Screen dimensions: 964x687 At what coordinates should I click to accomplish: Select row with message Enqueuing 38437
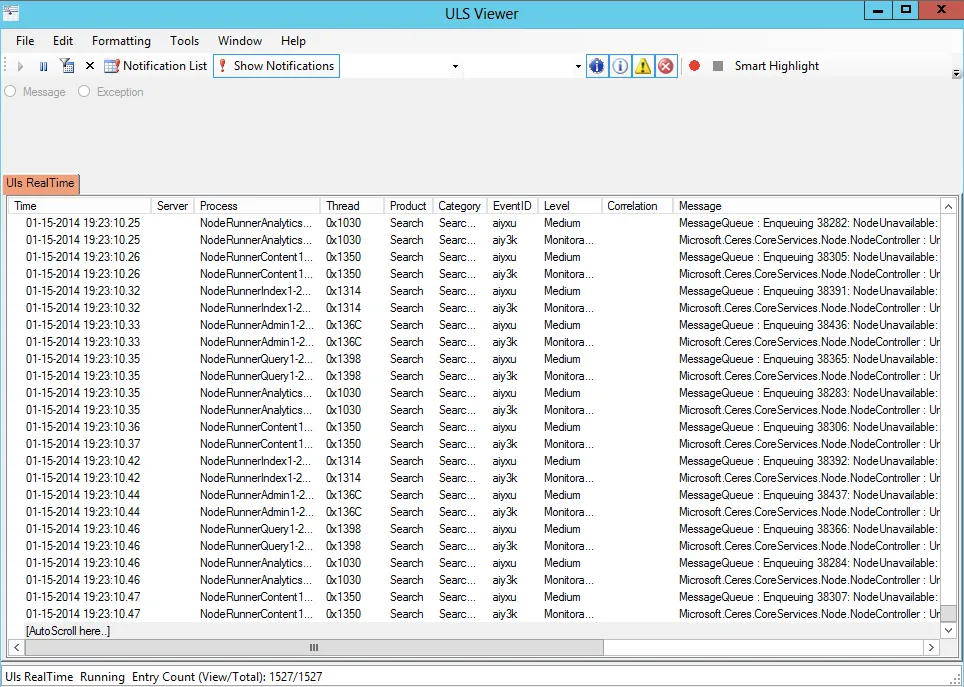474,495
